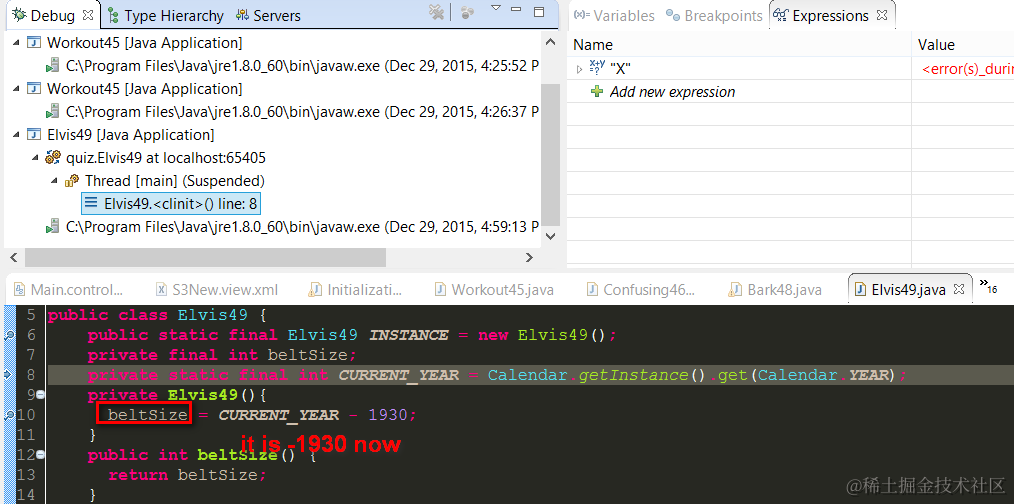Image resolution: width=1014 pixels, height=504 pixels.
Task: Minimize the Debug view panel
Action: (516, 9)
